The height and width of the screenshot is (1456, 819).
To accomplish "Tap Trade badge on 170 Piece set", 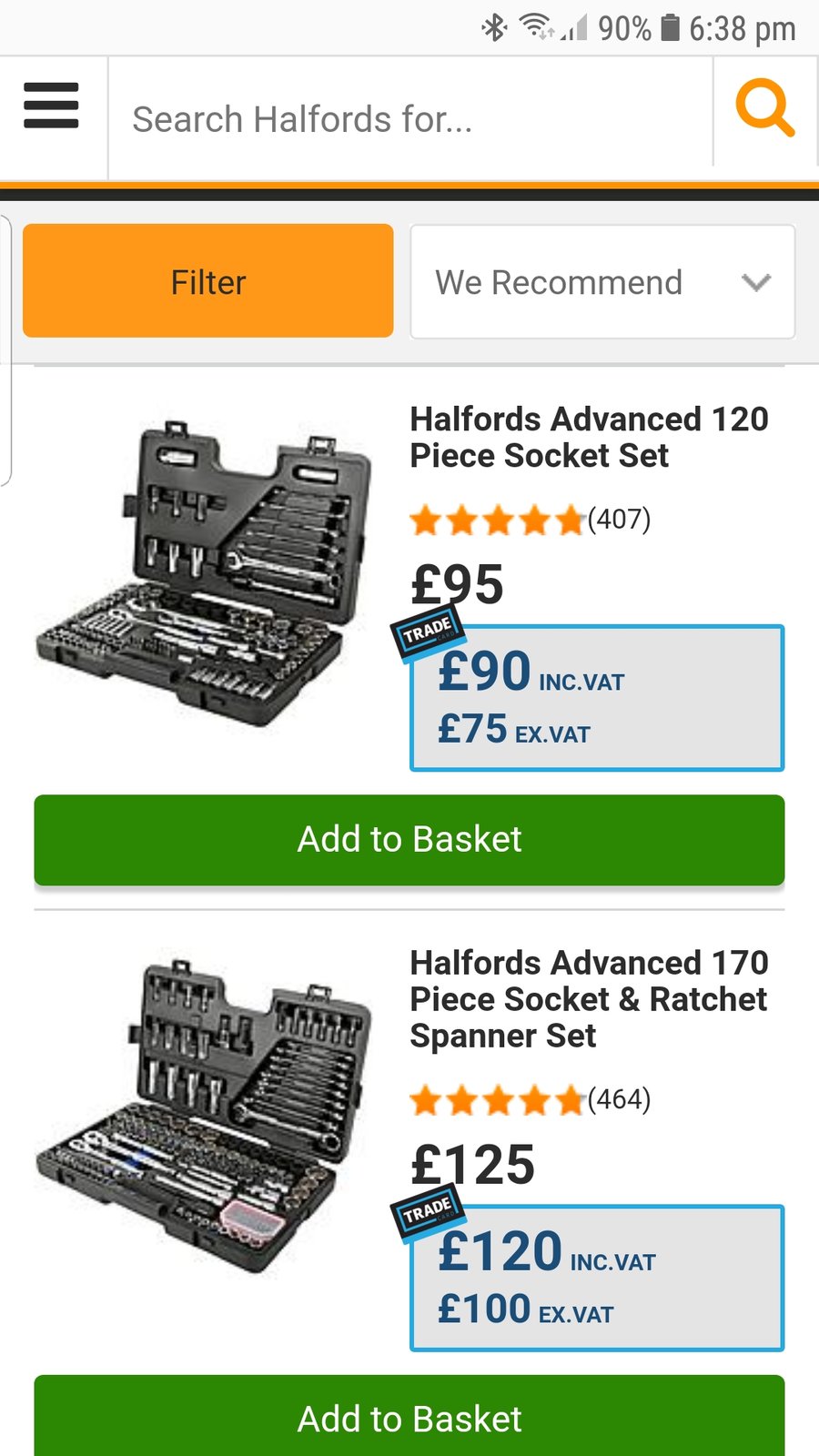I will point(428,1211).
